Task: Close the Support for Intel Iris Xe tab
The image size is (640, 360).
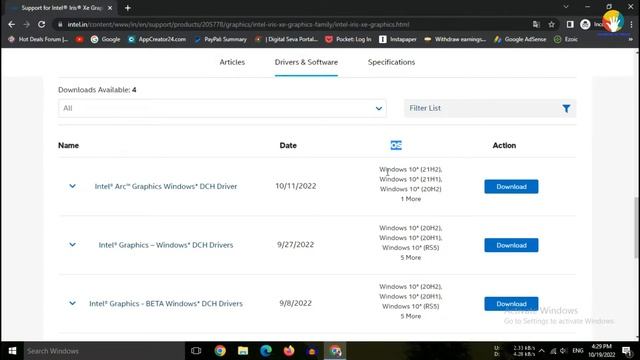Action: (110, 8)
